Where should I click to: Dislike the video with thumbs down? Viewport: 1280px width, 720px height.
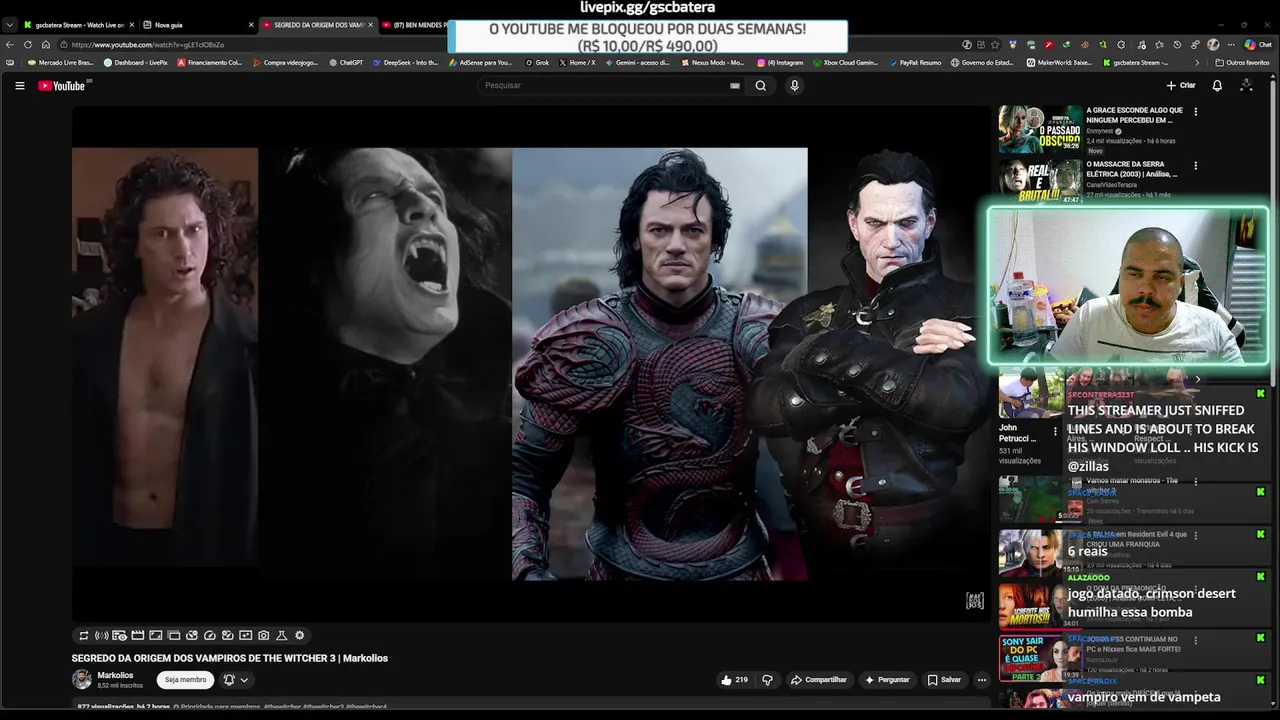(767, 680)
